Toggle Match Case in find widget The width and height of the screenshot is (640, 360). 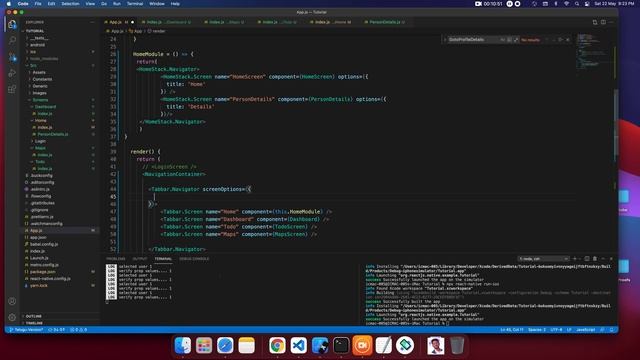point(503,40)
